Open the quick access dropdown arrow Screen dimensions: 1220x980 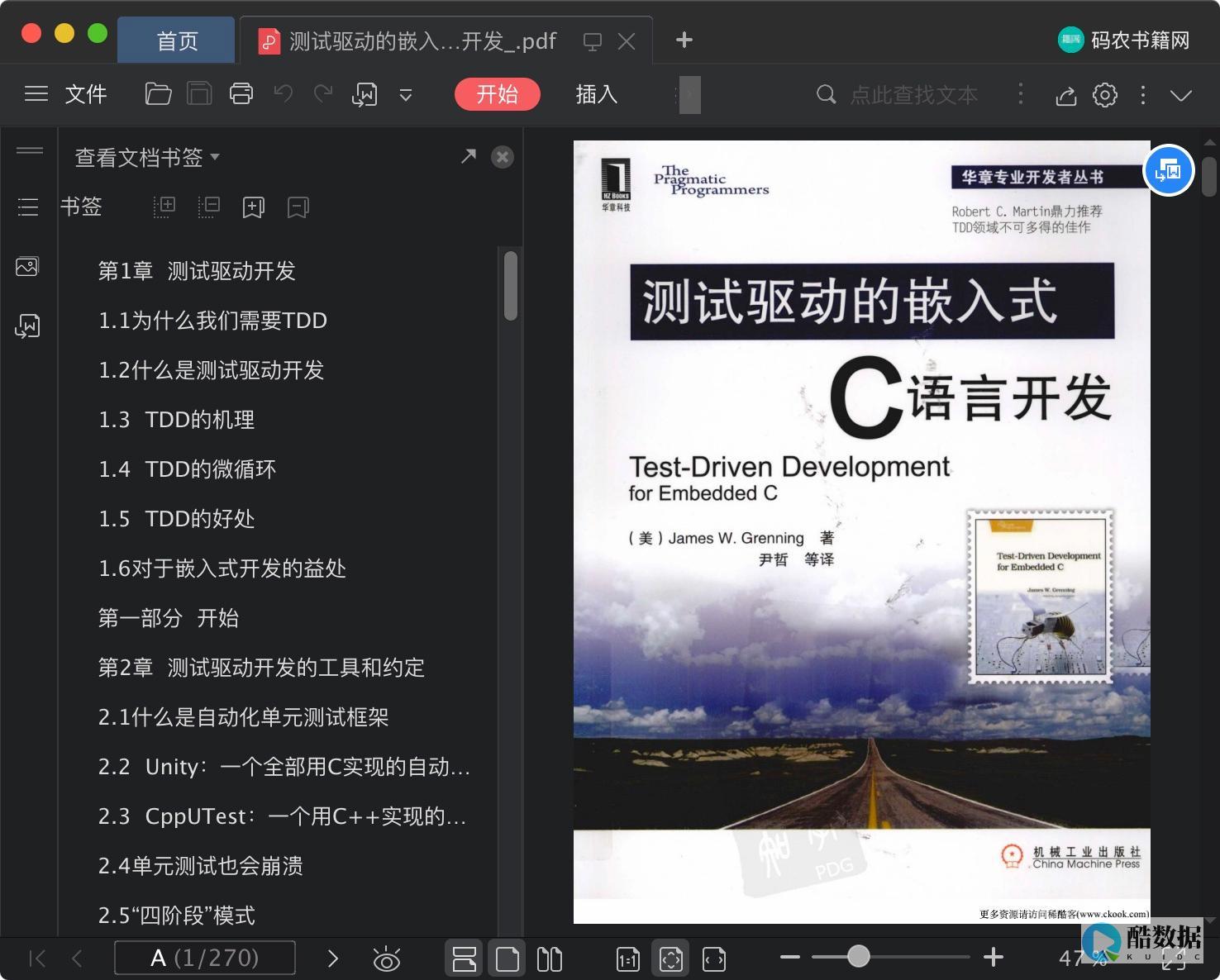[406, 95]
